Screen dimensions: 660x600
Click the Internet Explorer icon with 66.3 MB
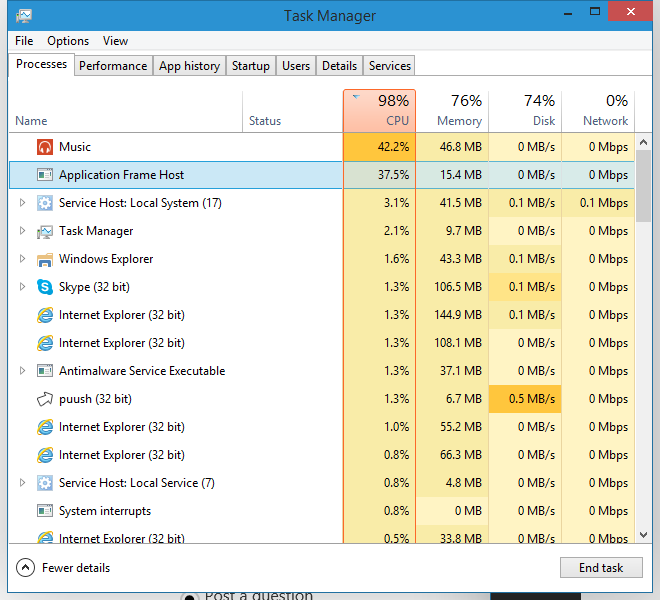45,455
